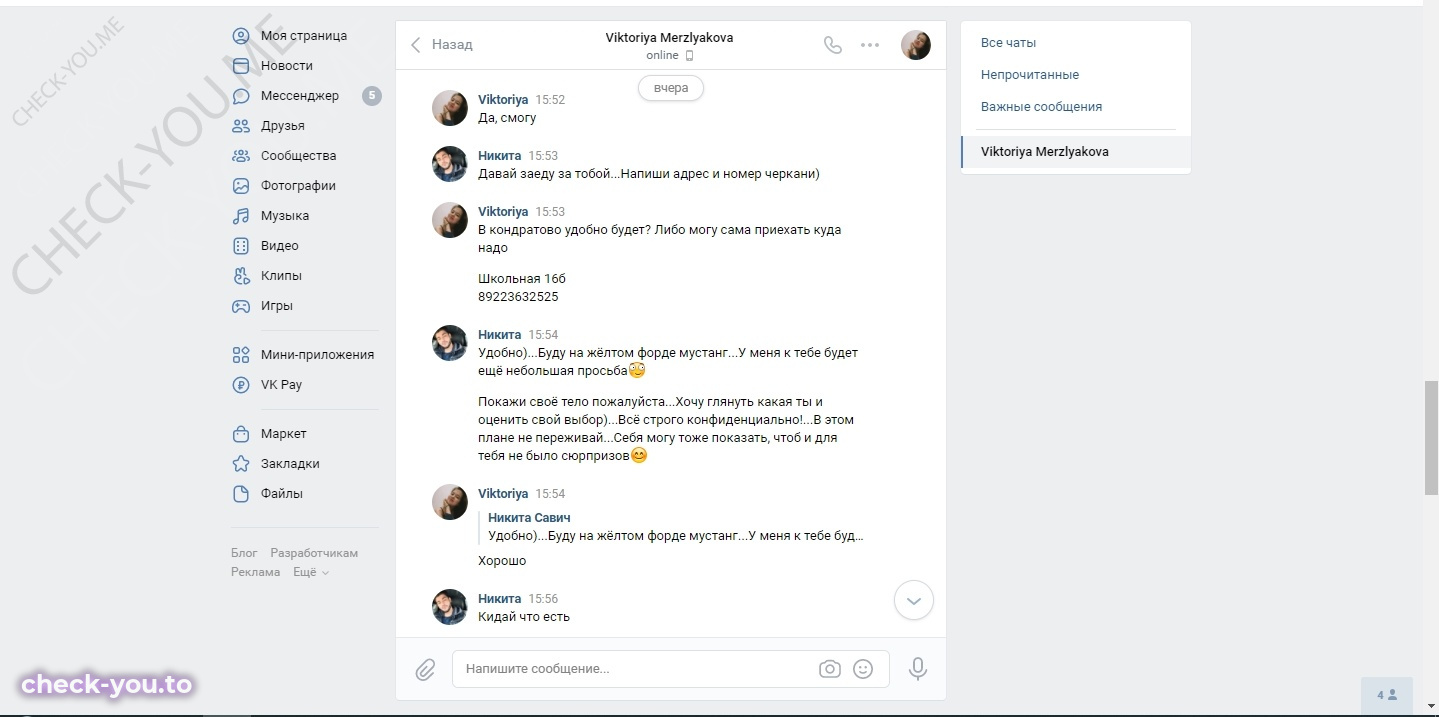Open the Маркет bag icon
1439x717 pixels.
[241, 434]
